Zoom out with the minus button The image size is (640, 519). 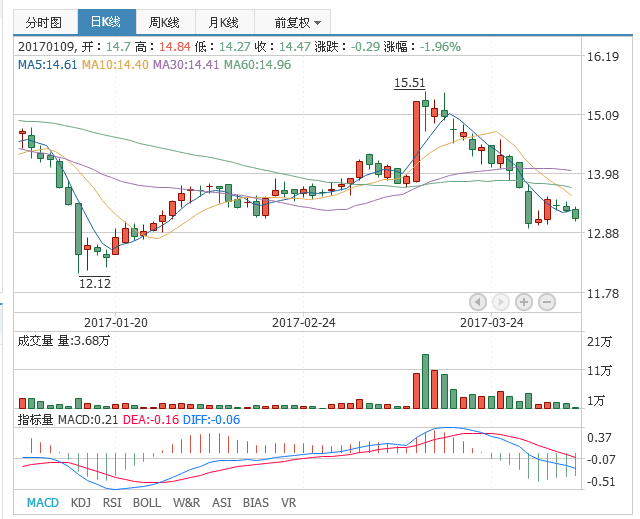547,301
